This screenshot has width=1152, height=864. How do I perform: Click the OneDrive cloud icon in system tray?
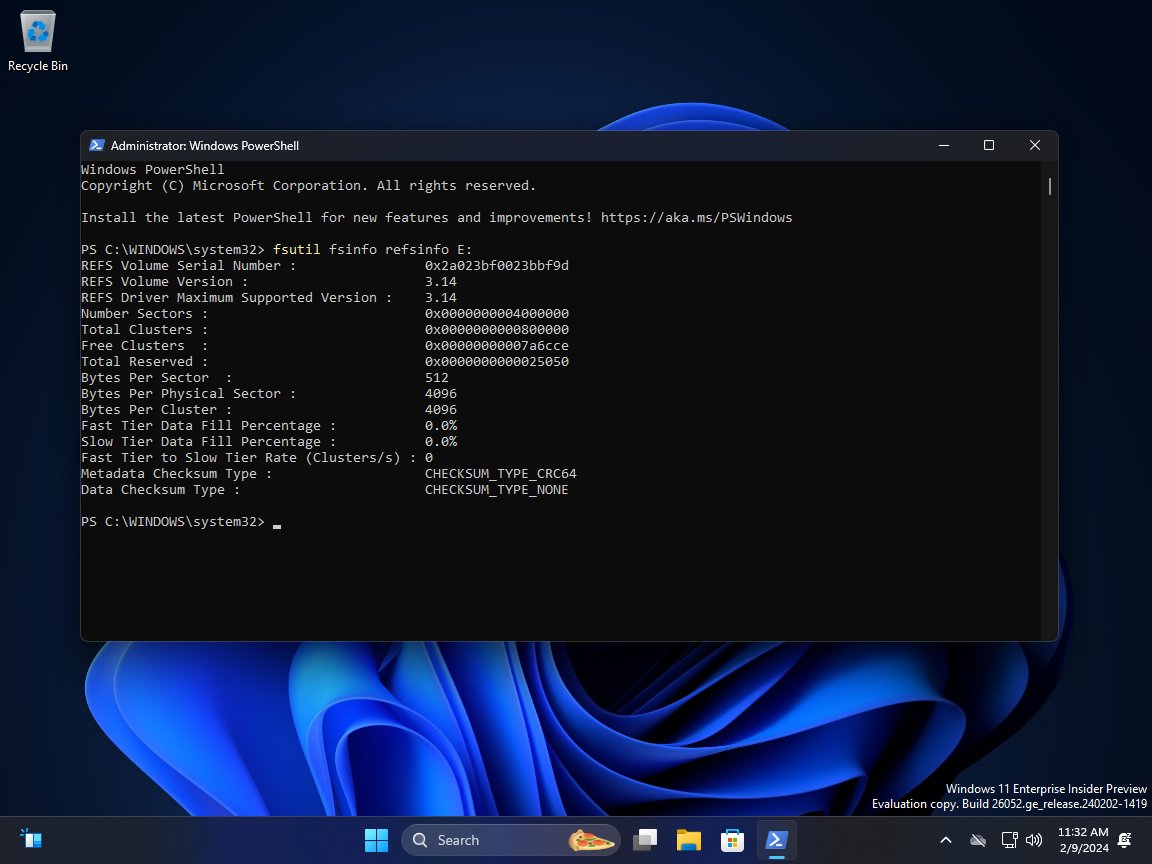pos(978,840)
